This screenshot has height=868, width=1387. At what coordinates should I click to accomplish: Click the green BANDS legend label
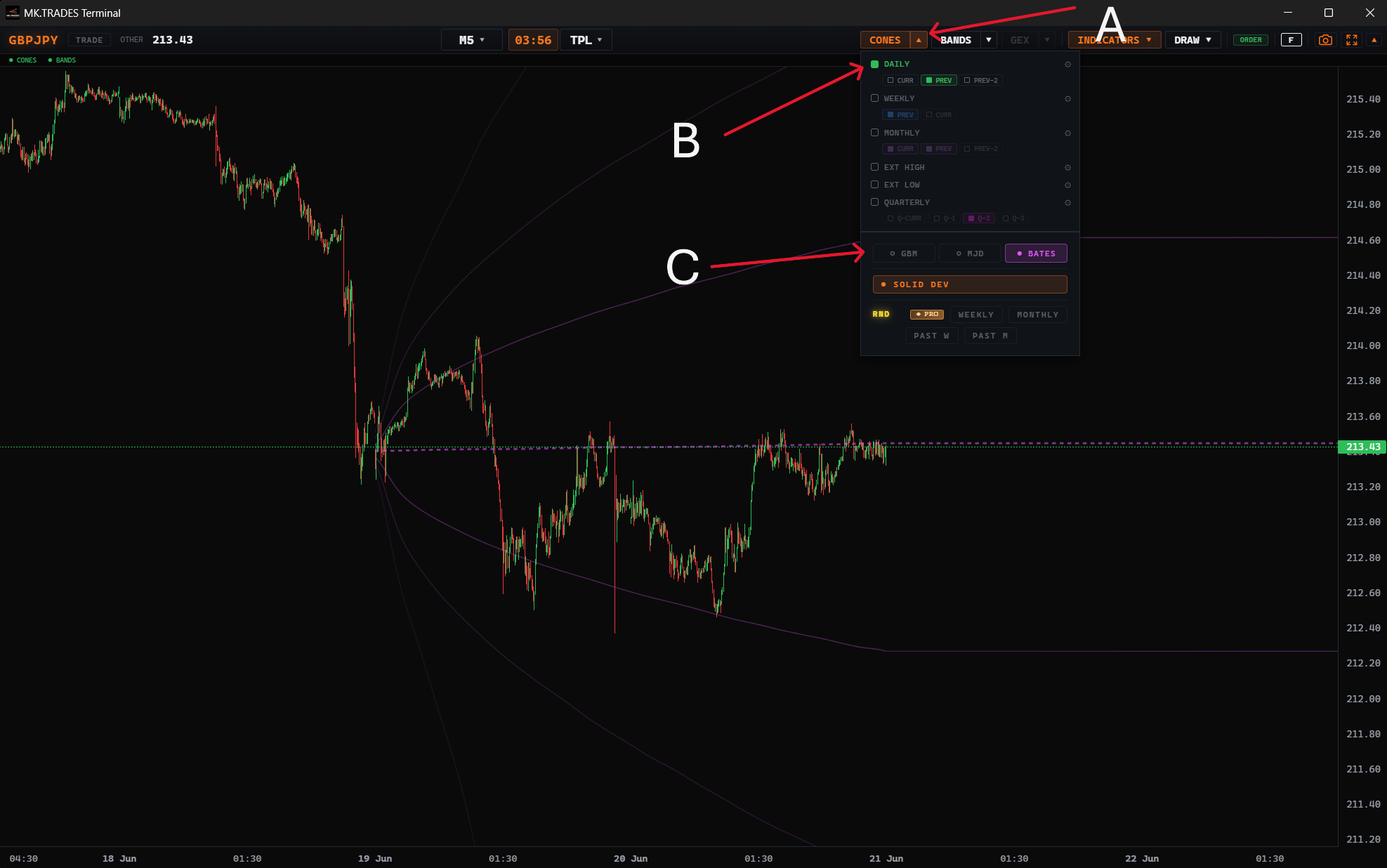[63, 60]
